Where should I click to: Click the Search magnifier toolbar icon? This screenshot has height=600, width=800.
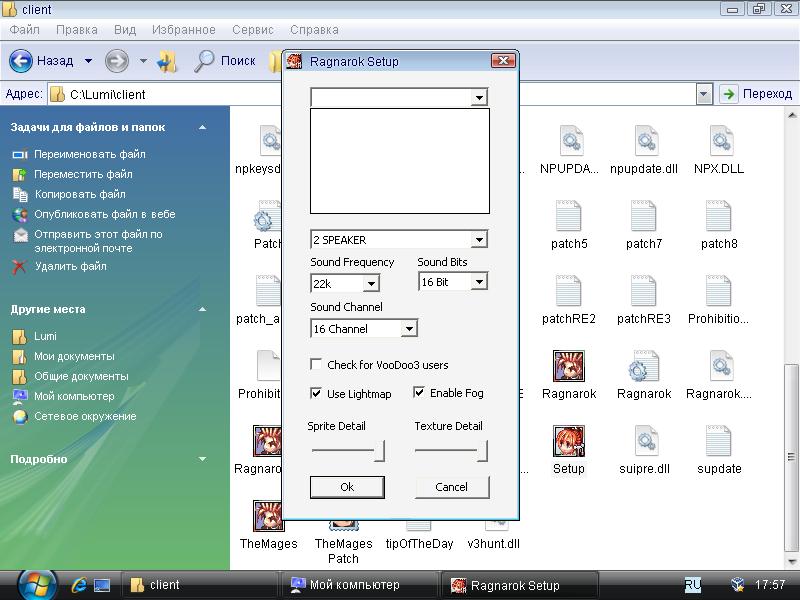[204, 61]
